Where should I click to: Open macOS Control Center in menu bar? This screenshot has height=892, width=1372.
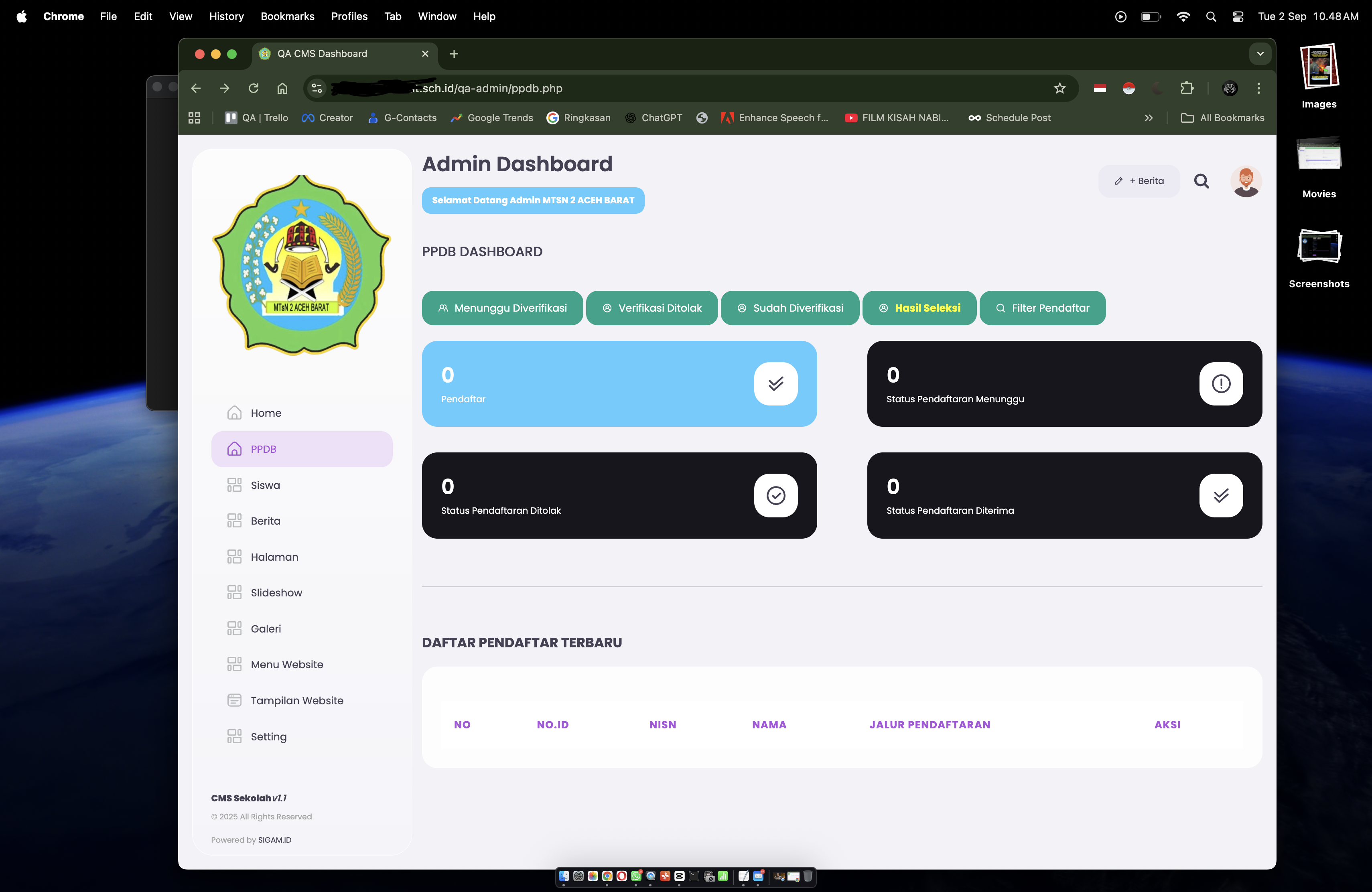coord(1238,17)
